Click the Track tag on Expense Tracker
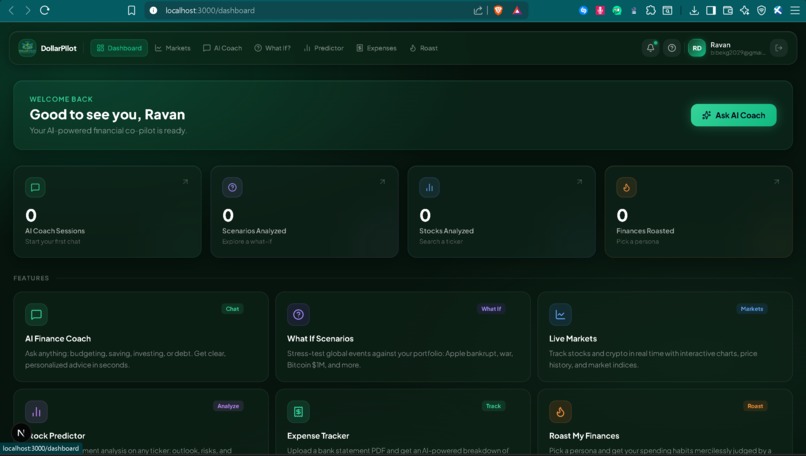The image size is (806, 456). [493, 406]
